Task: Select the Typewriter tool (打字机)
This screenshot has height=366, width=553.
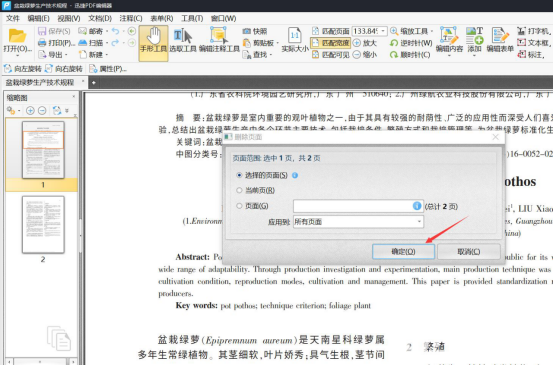Action: tap(534, 31)
